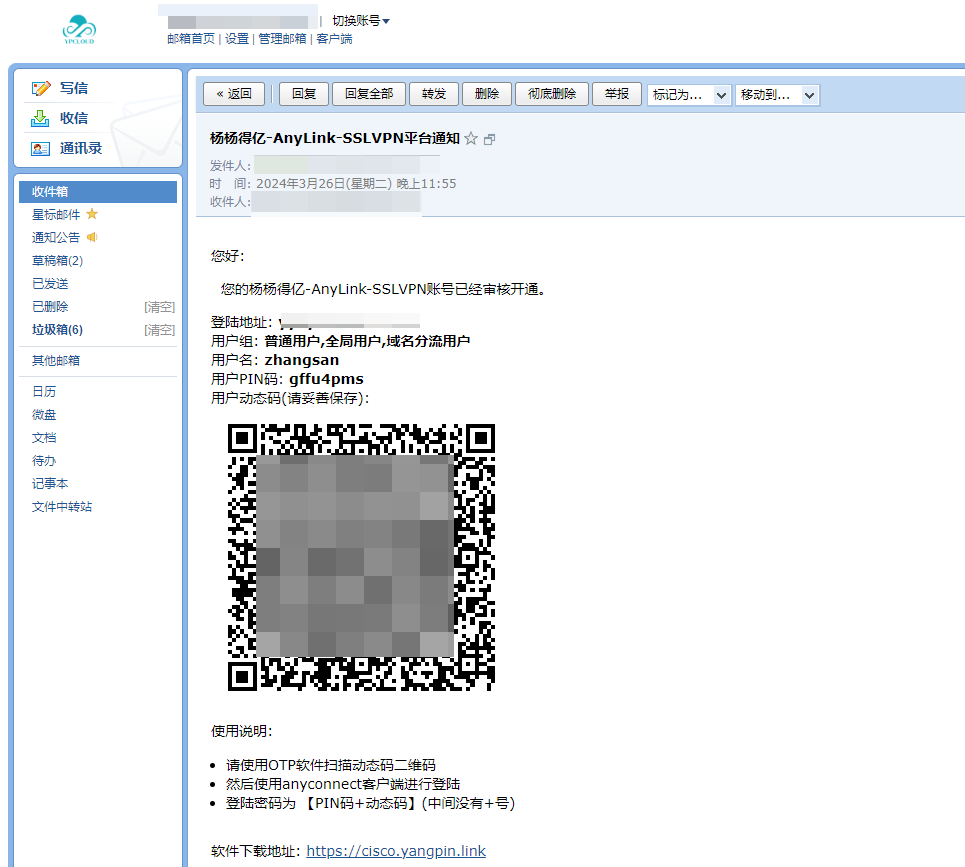Click the email subject 杨杨得亿-AnyLink-SSLVPN平台通知
This screenshot has height=867, width=965.
pyautogui.click(x=335, y=138)
